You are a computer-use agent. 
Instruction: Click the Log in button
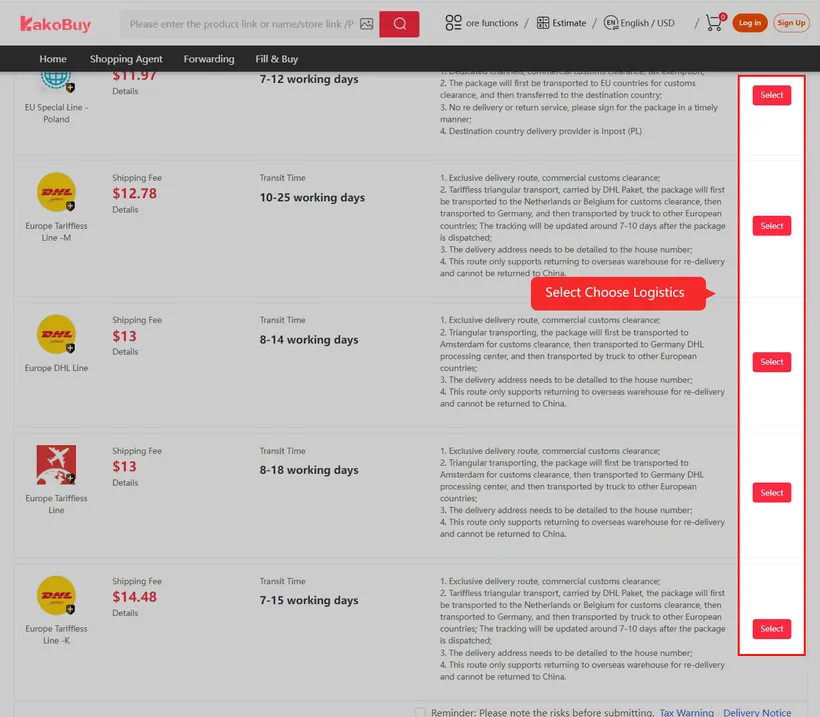coord(750,22)
